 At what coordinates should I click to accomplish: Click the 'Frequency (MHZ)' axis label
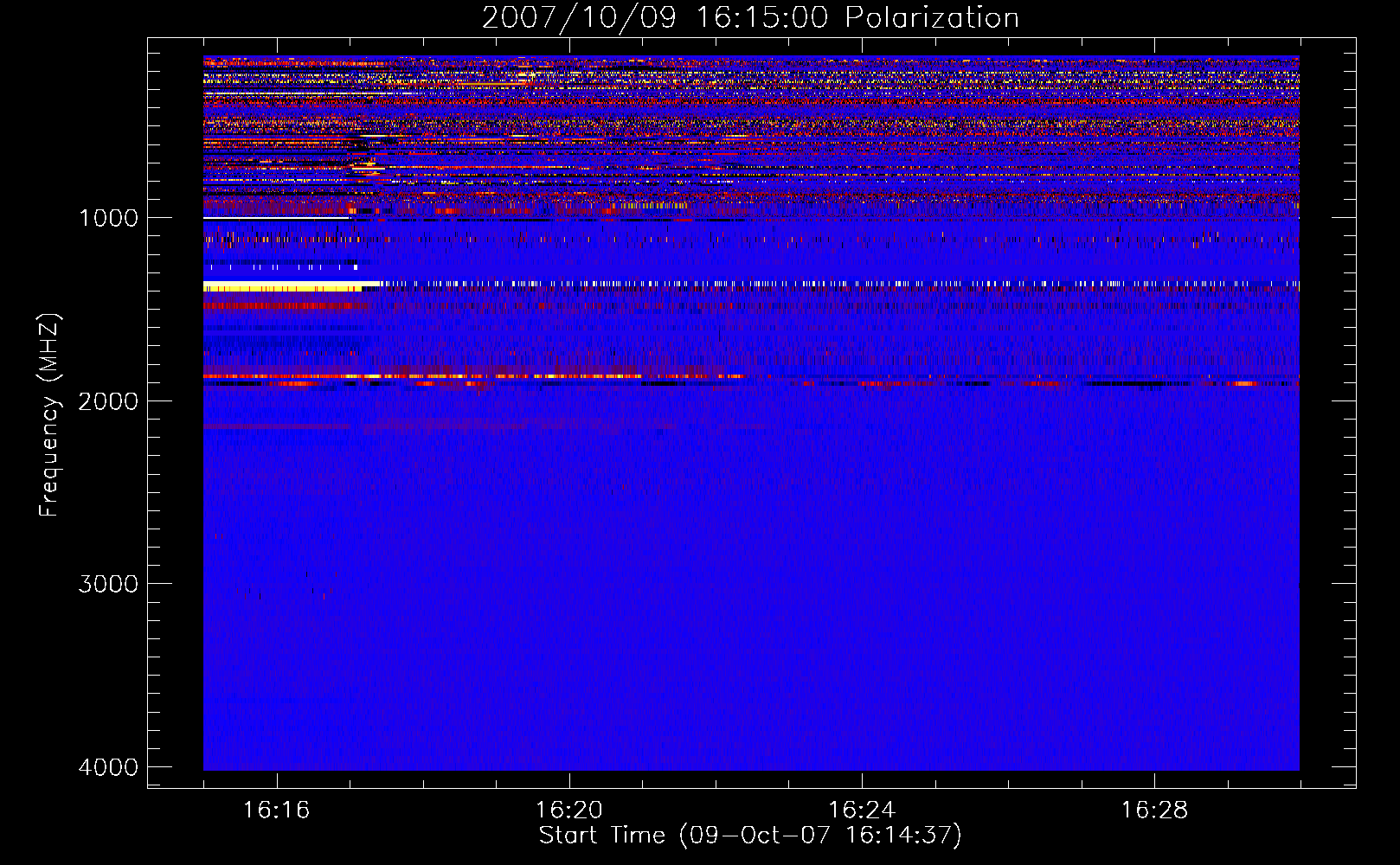tap(50, 415)
